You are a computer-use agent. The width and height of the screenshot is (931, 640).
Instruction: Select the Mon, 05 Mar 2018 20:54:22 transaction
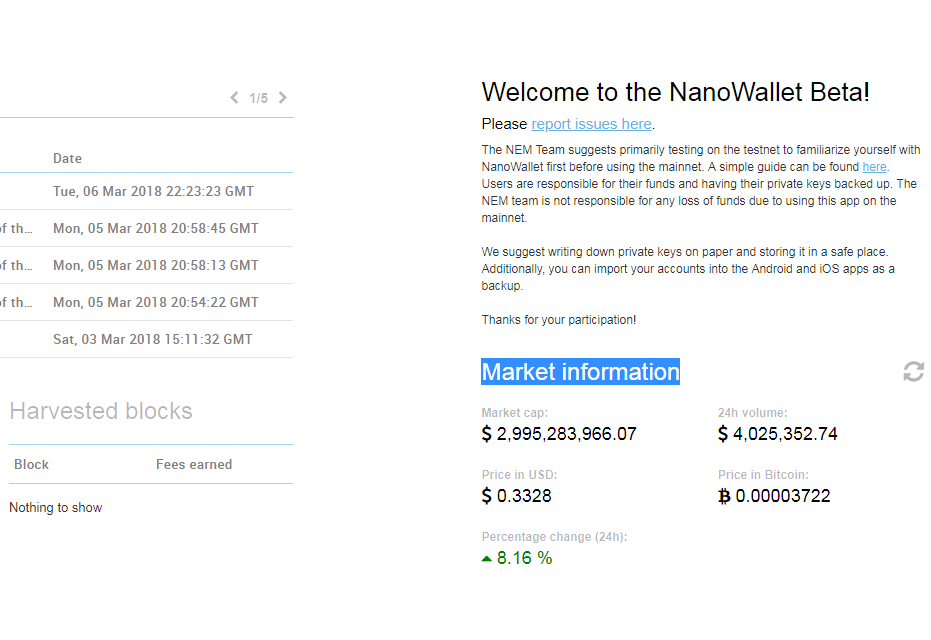point(147,302)
